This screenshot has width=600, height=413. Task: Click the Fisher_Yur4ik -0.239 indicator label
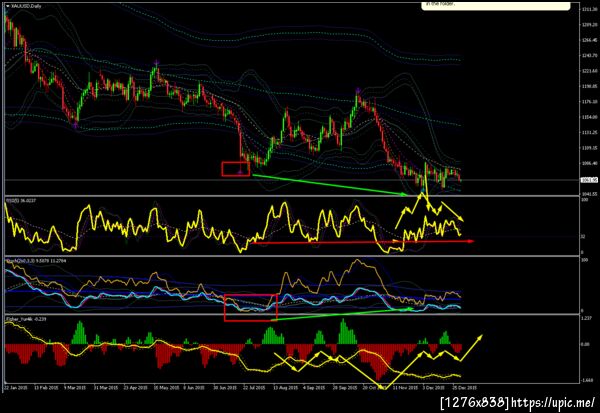[26, 318]
